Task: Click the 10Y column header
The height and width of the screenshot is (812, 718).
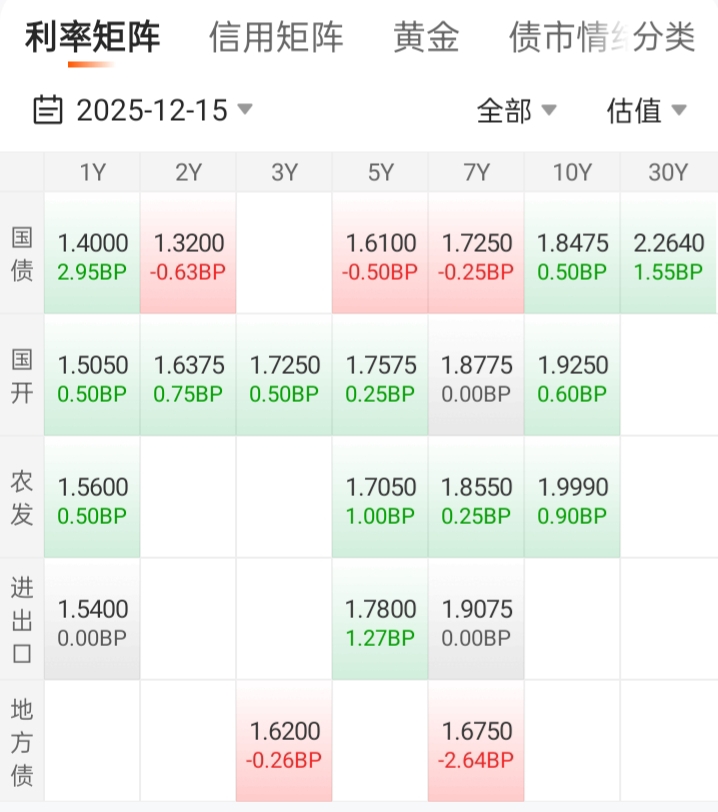Action: [x=572, y=172]
